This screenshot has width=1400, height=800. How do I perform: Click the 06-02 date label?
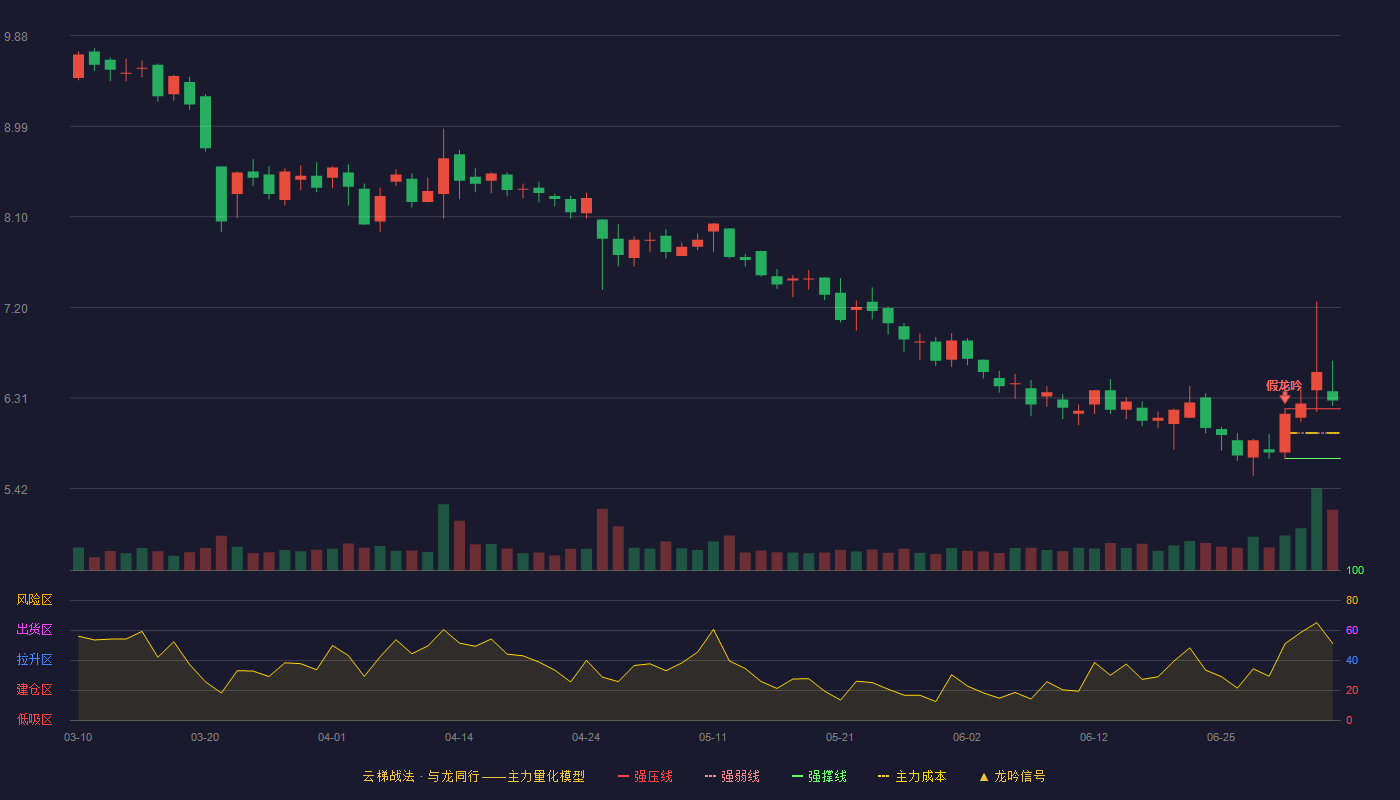click(x=967, y=737)
